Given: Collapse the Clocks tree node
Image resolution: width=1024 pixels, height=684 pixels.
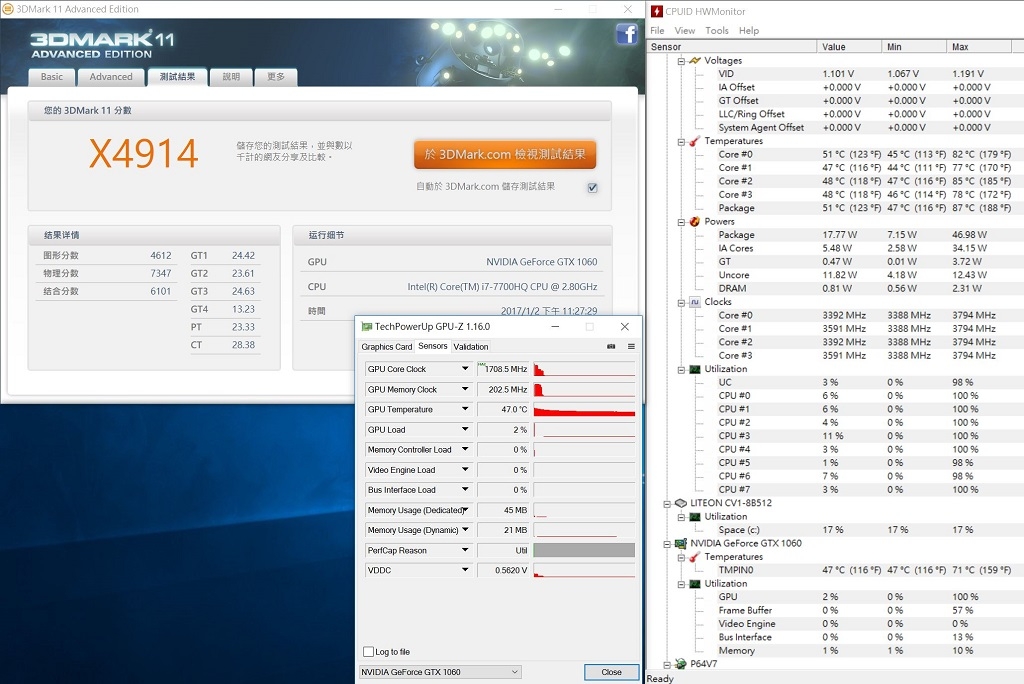Looking at the screenshot, I should [x=681, y=302].
